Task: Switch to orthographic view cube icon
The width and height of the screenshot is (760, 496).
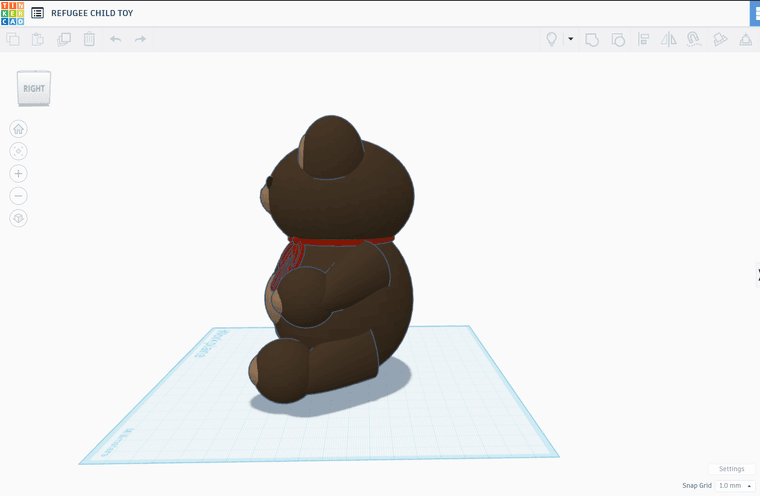Action: pyautogui.click(x=18, y=218)
